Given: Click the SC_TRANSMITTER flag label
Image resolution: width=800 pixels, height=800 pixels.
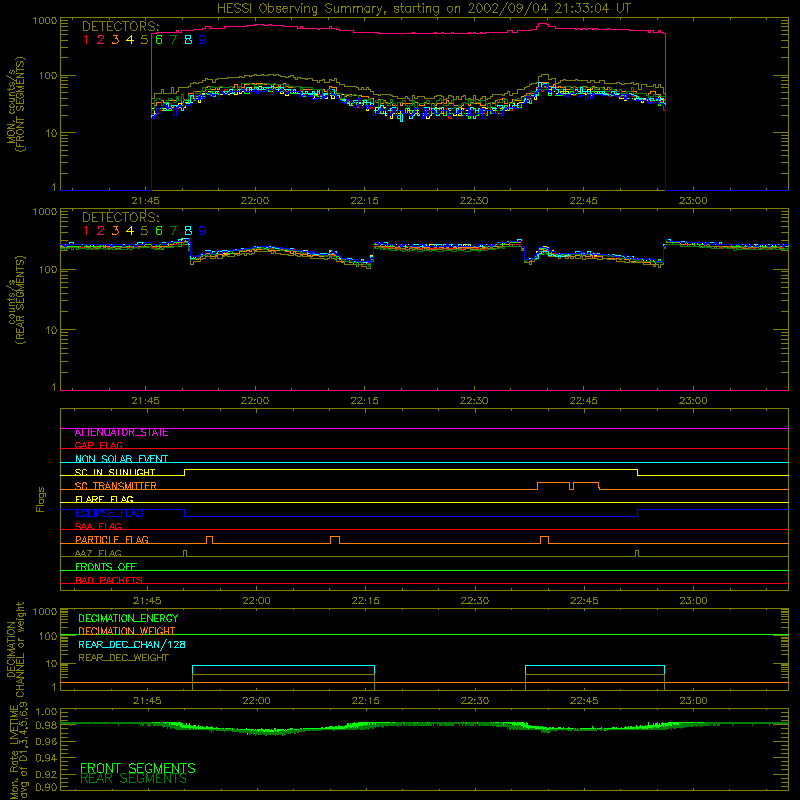Looking at the screenshot, I should [116, 486].
